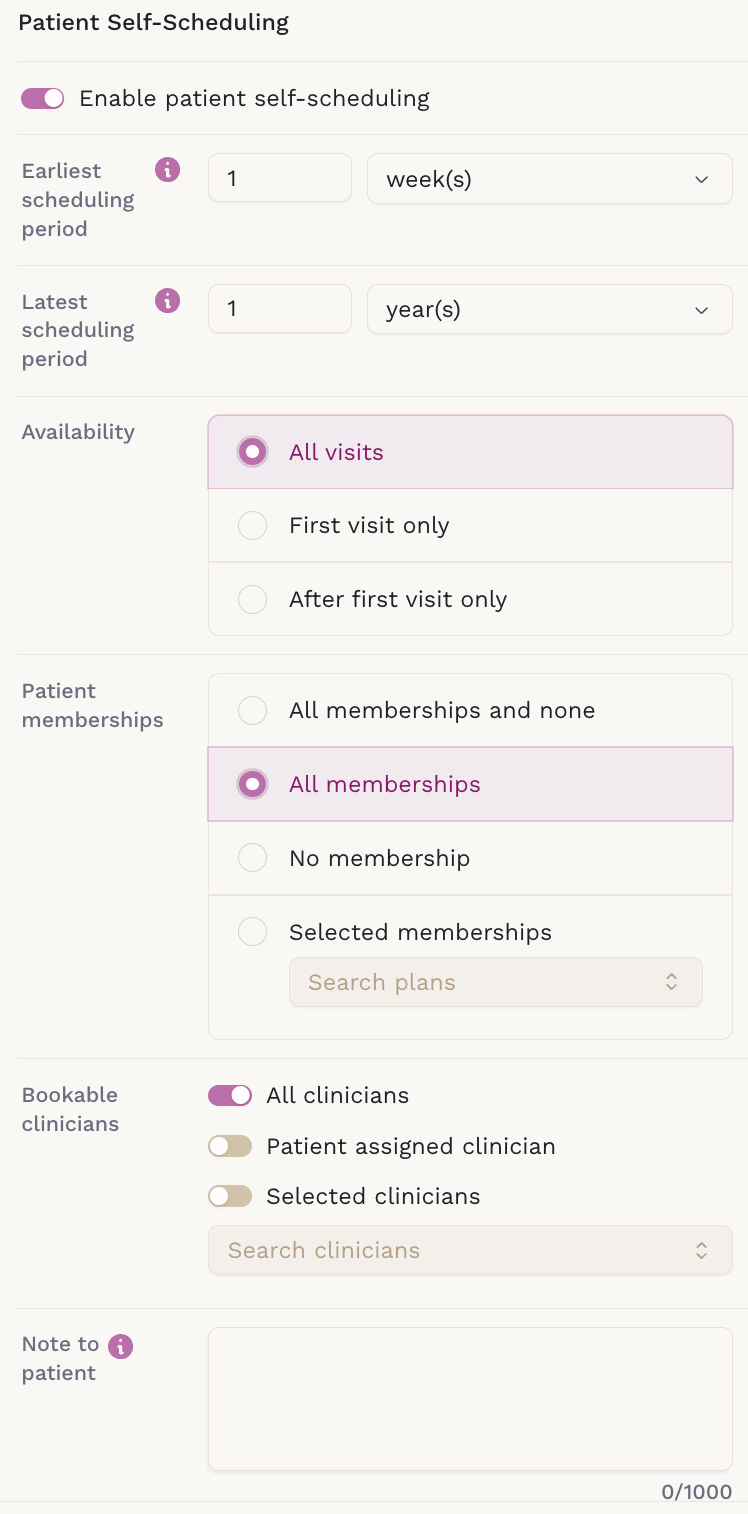Click info icon beside Earliest scheduling period
The width and height of the screenshot is (748, 1514).
coord(168,170)
